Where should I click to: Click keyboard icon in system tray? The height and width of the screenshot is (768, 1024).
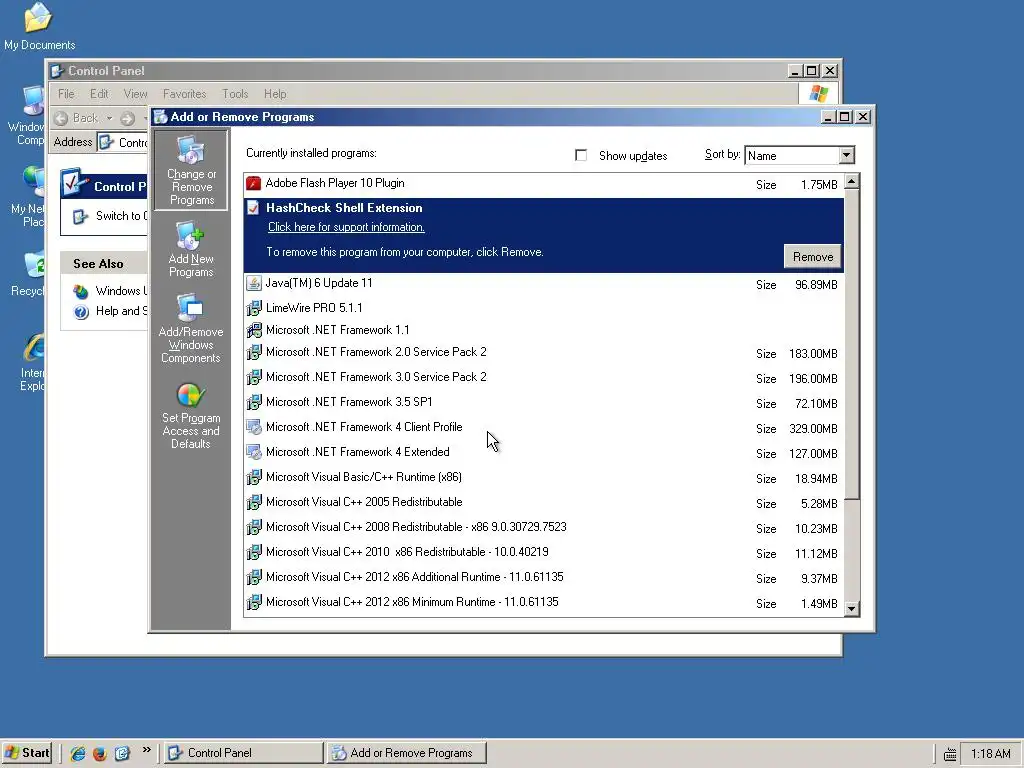(x=950, y=754)
